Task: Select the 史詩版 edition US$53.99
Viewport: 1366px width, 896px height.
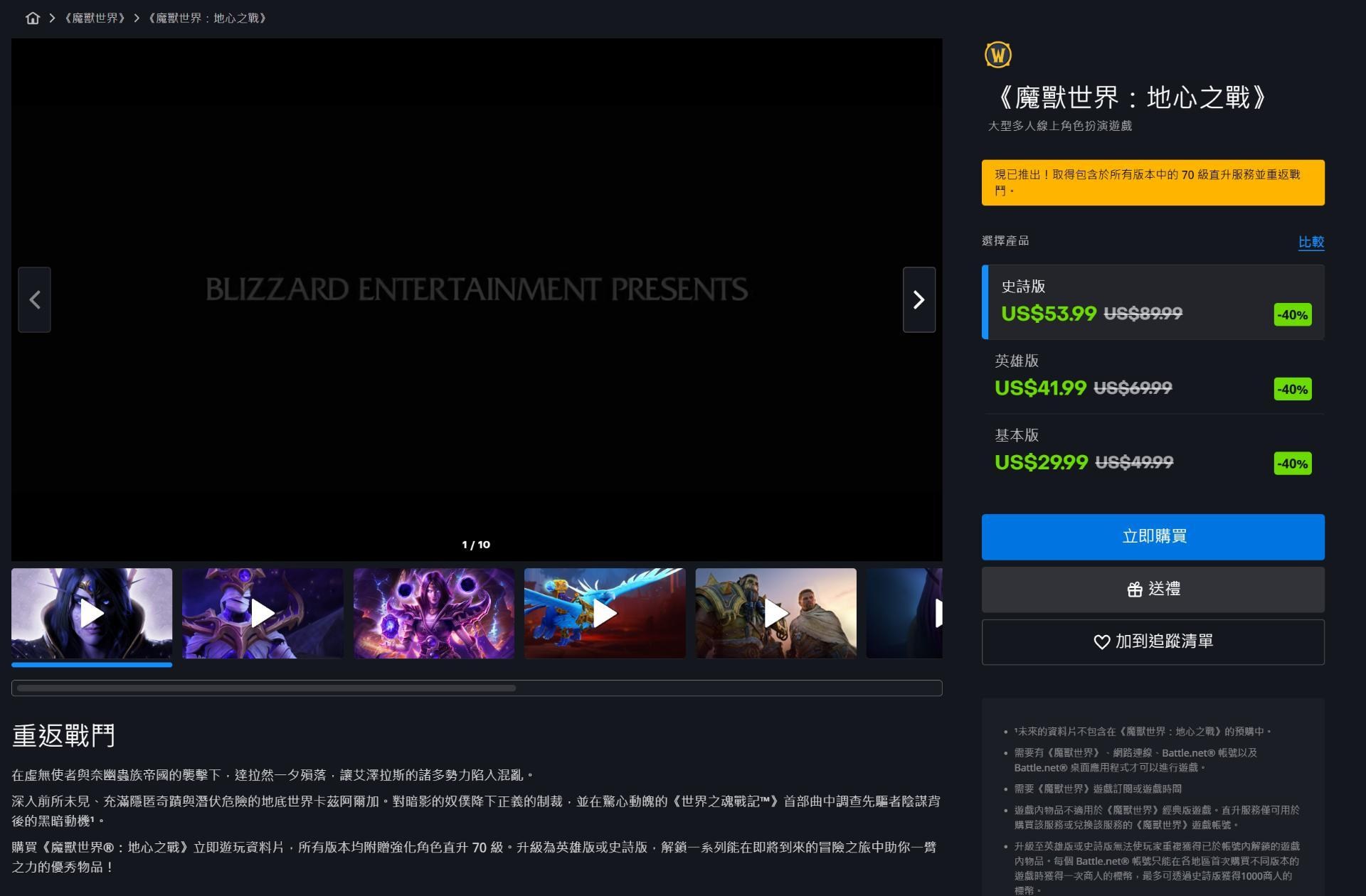Action: (1153, 302)
